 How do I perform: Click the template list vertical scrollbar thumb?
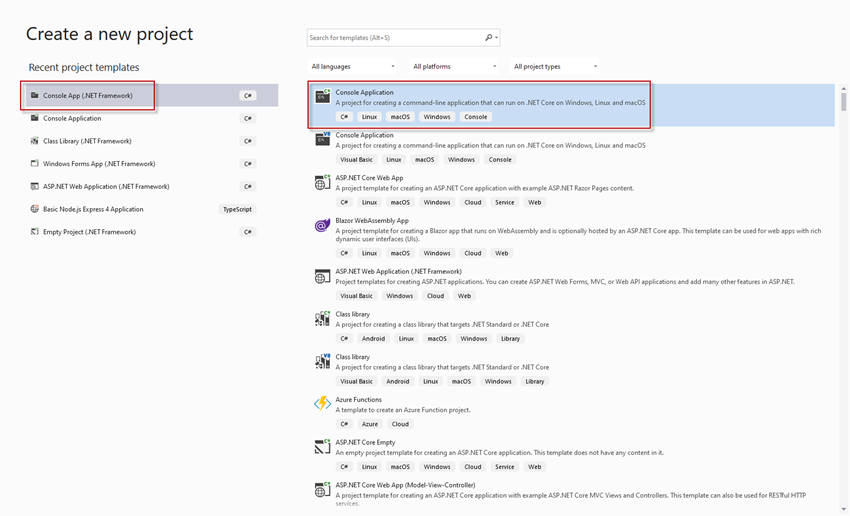pyautogui.click(x=843, y=102)
